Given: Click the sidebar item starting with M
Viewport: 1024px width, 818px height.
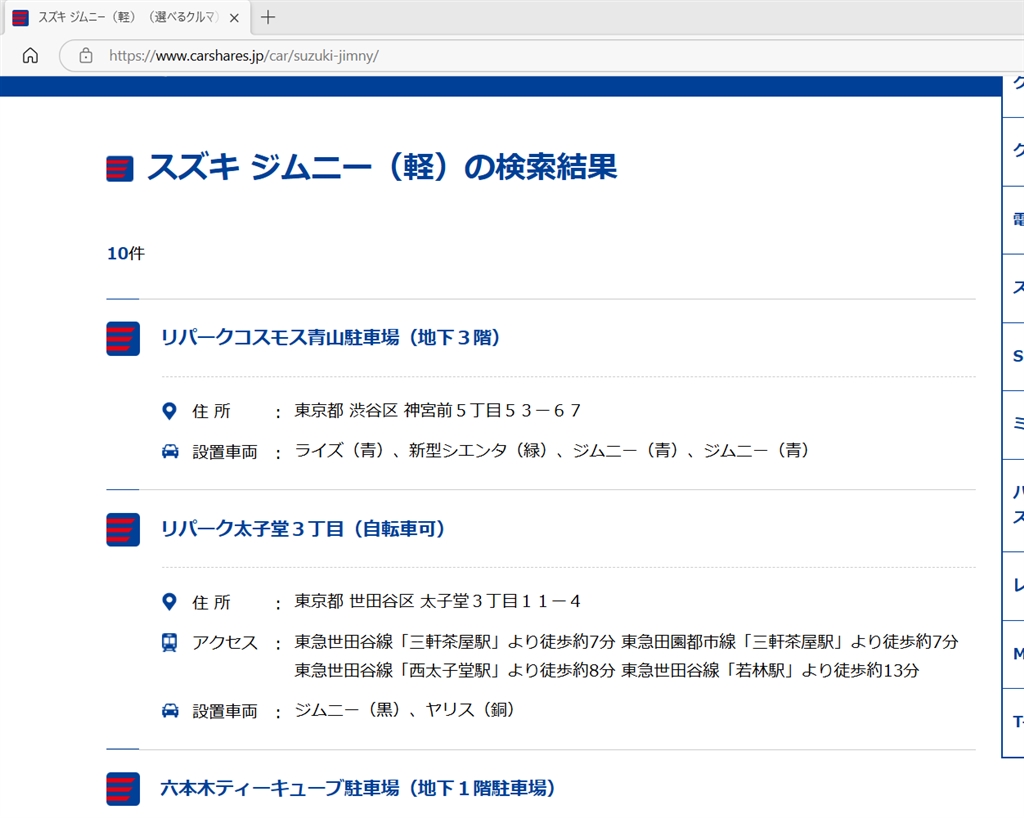Looking at the screenshot, I should click(x=1013, y=654).
